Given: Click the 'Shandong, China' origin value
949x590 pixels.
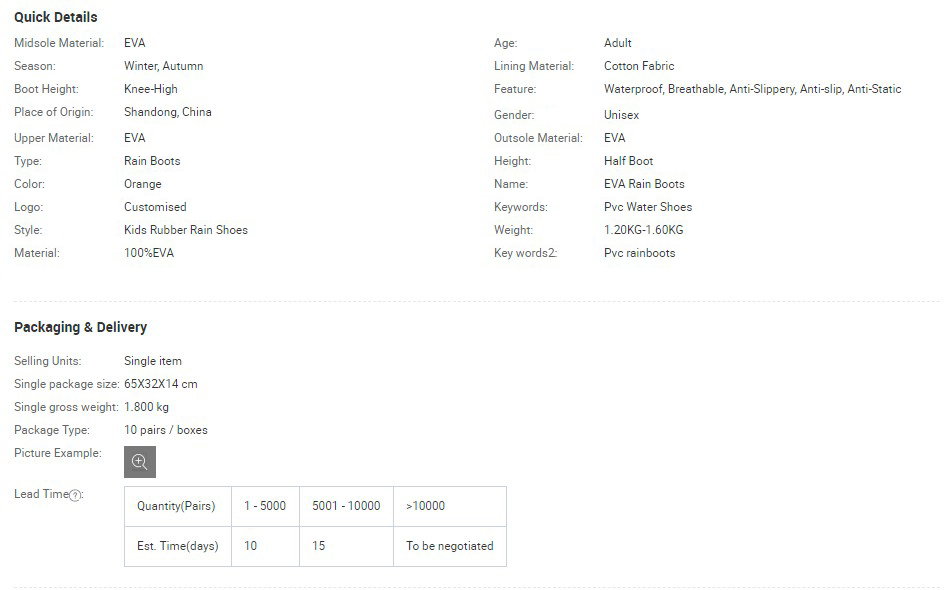Looking at the screenshot, I should click(168, 112).
